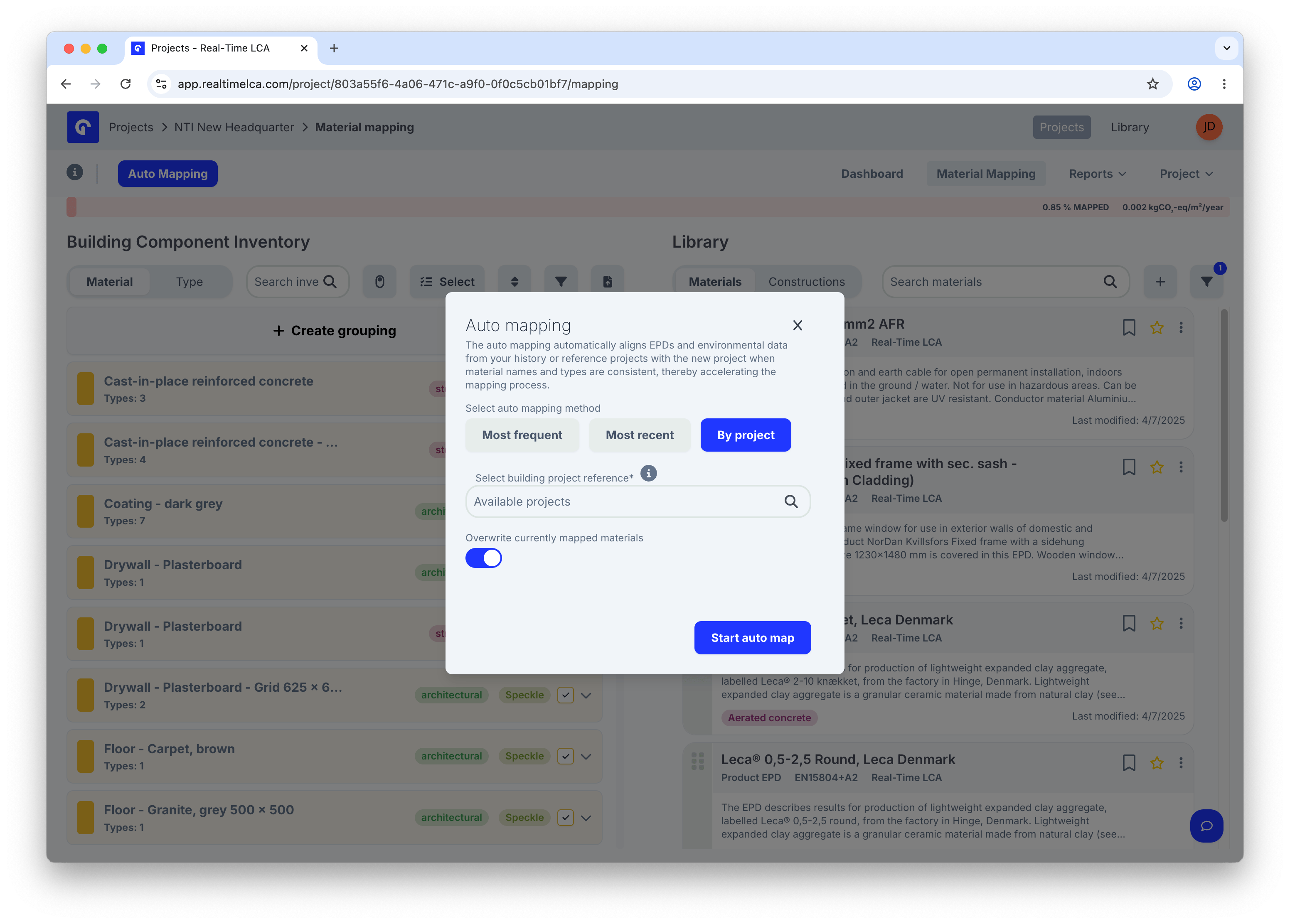The width and height of the screenshot is (1290, 924).
Task: Expand the Project dropdown menu
Action: tap(1186, 173)
